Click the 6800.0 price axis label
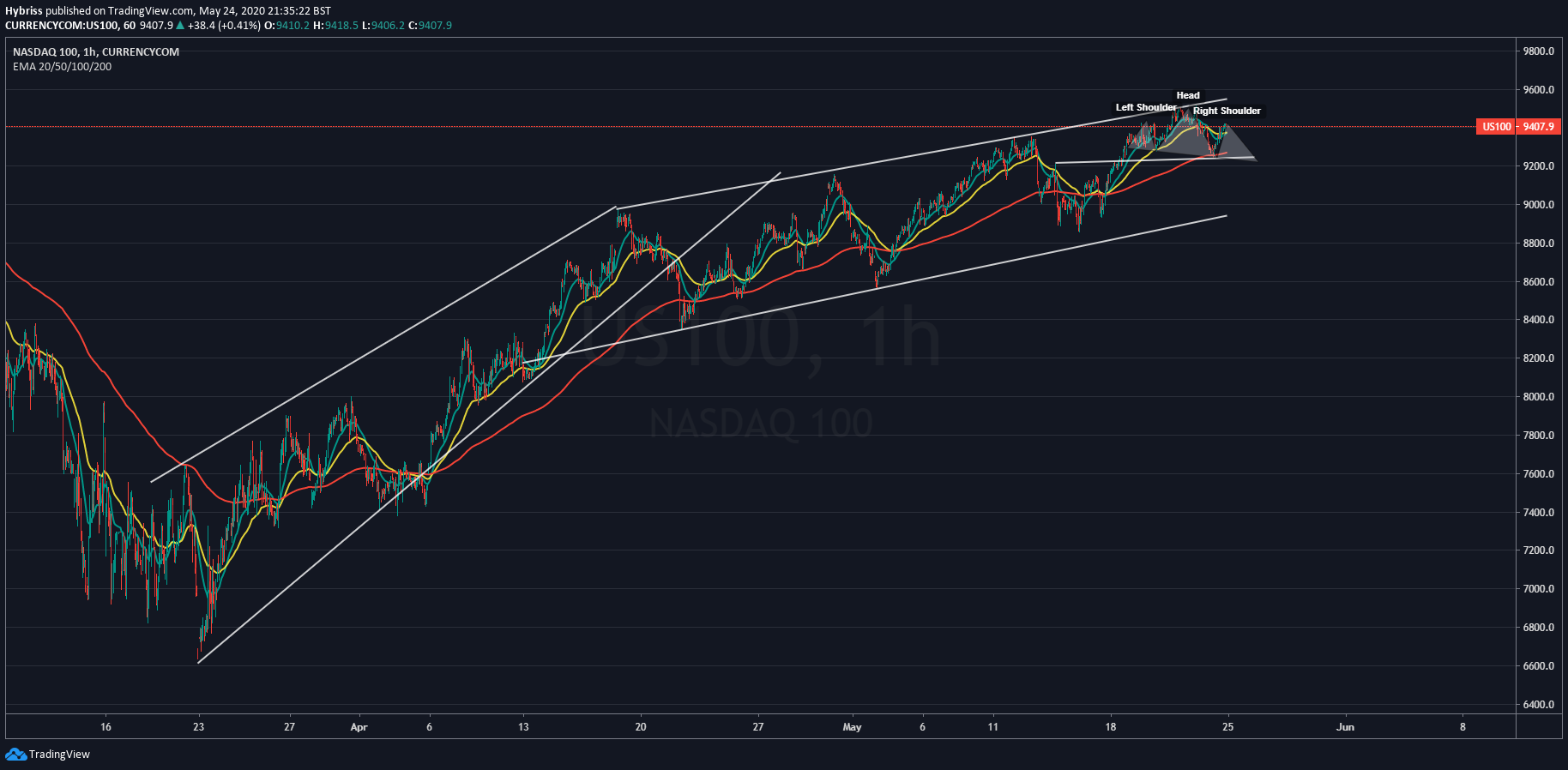 click(x=1539, y=628)
